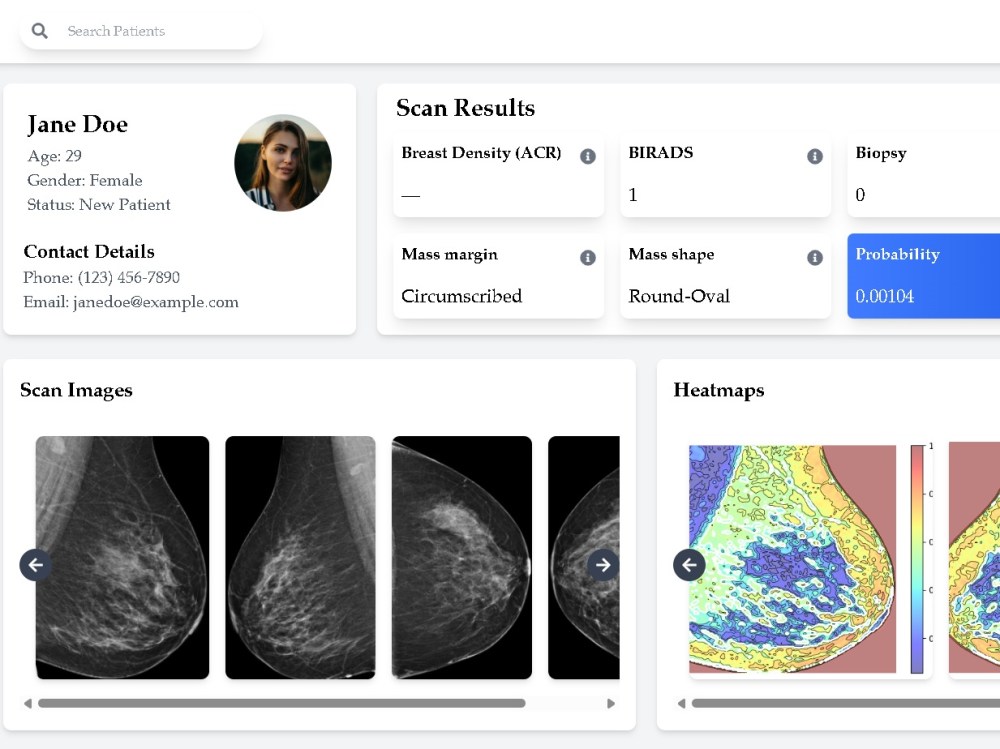The height and width of the screenshot is (749, 1000).
Task: Click Jane Doe's profile photo
Action: pos(283,163)
